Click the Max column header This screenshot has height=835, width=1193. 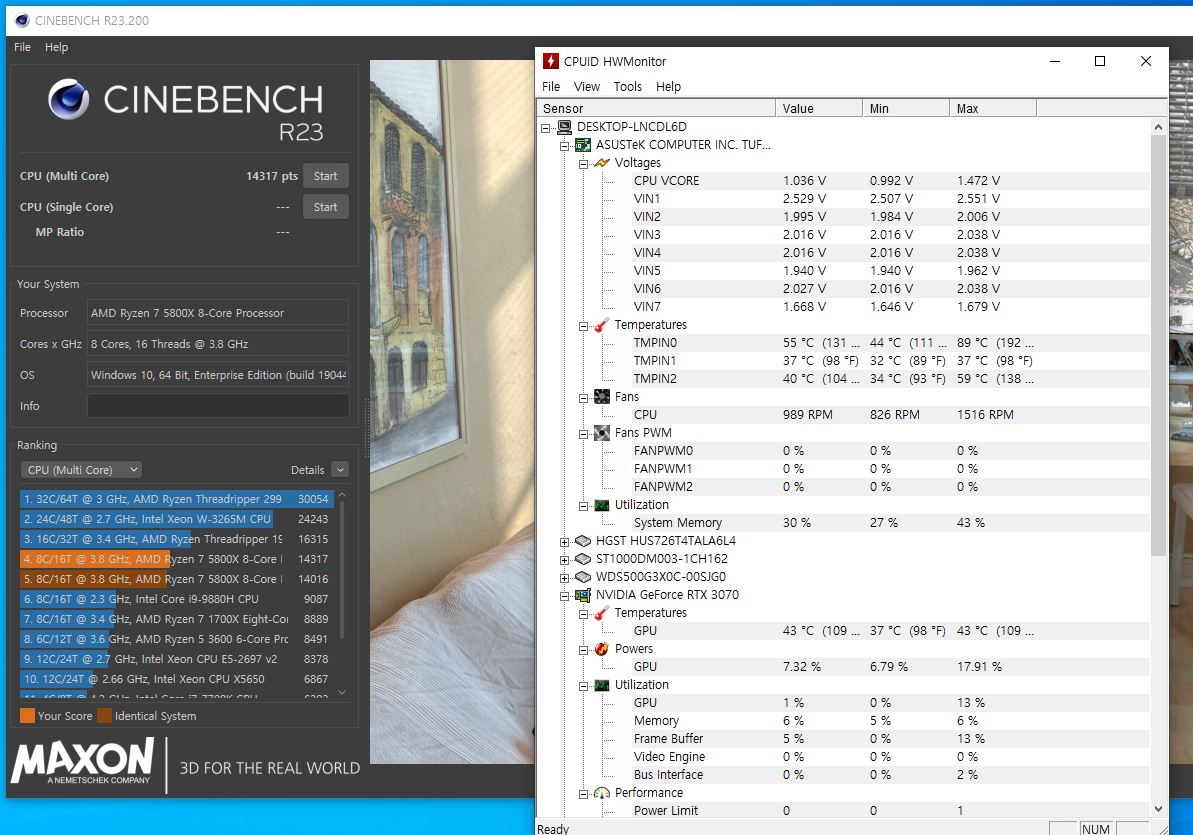tap(993, 109)
